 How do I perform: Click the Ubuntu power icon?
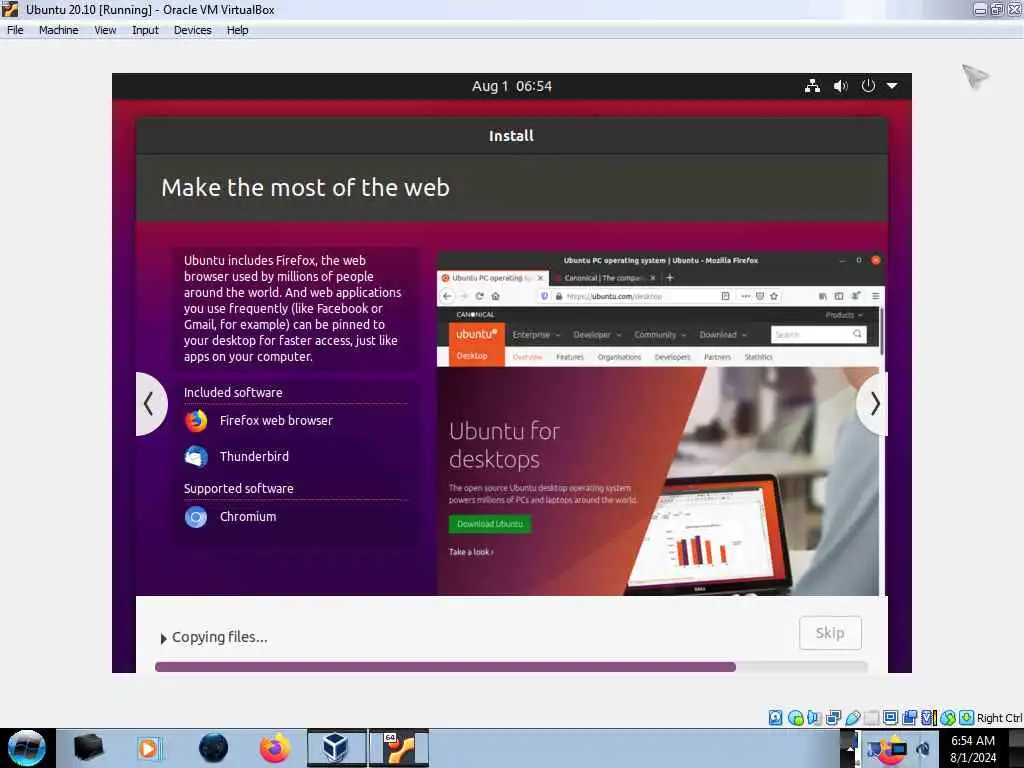[x=868, y=86]
